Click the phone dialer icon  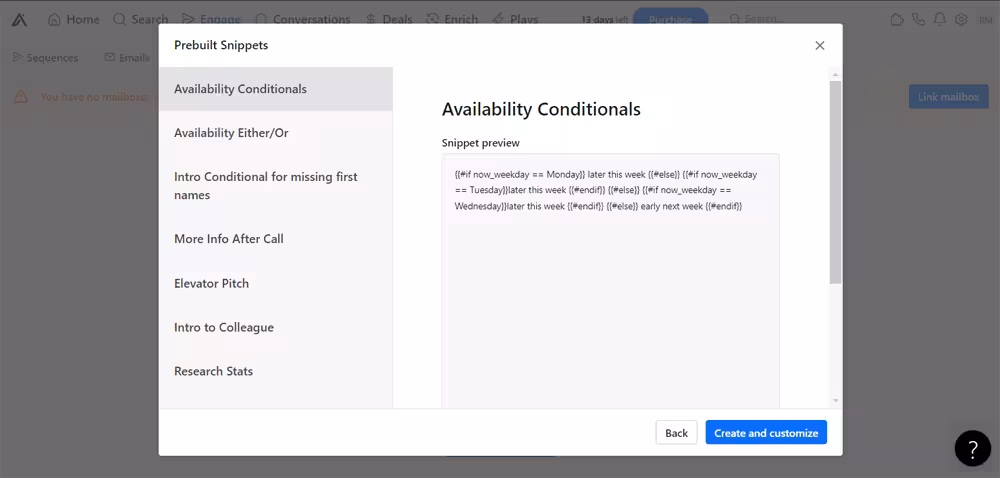coord(918,19)
